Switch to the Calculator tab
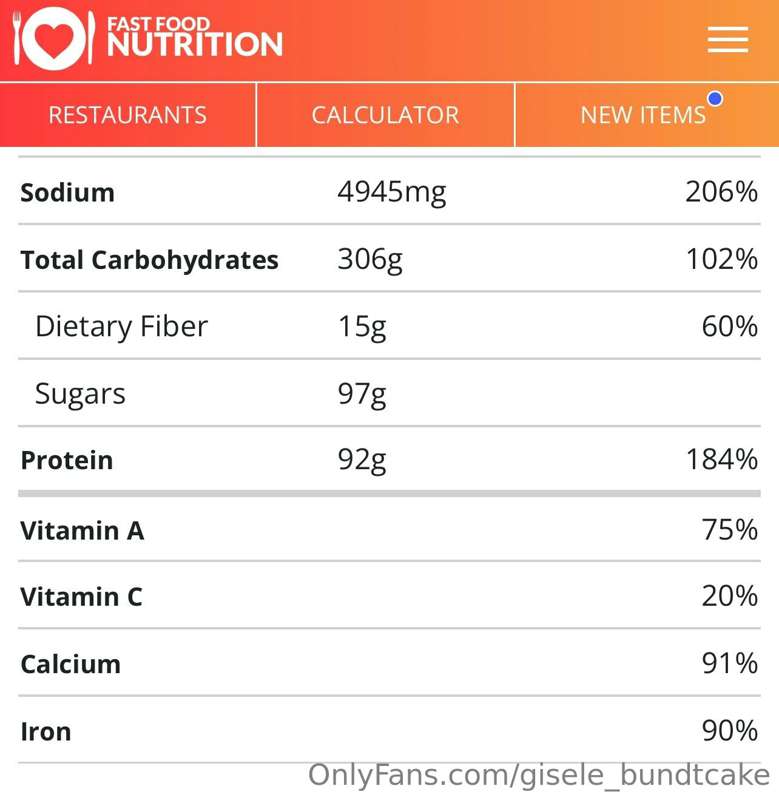The image size is (779, 800). point(386,115)
